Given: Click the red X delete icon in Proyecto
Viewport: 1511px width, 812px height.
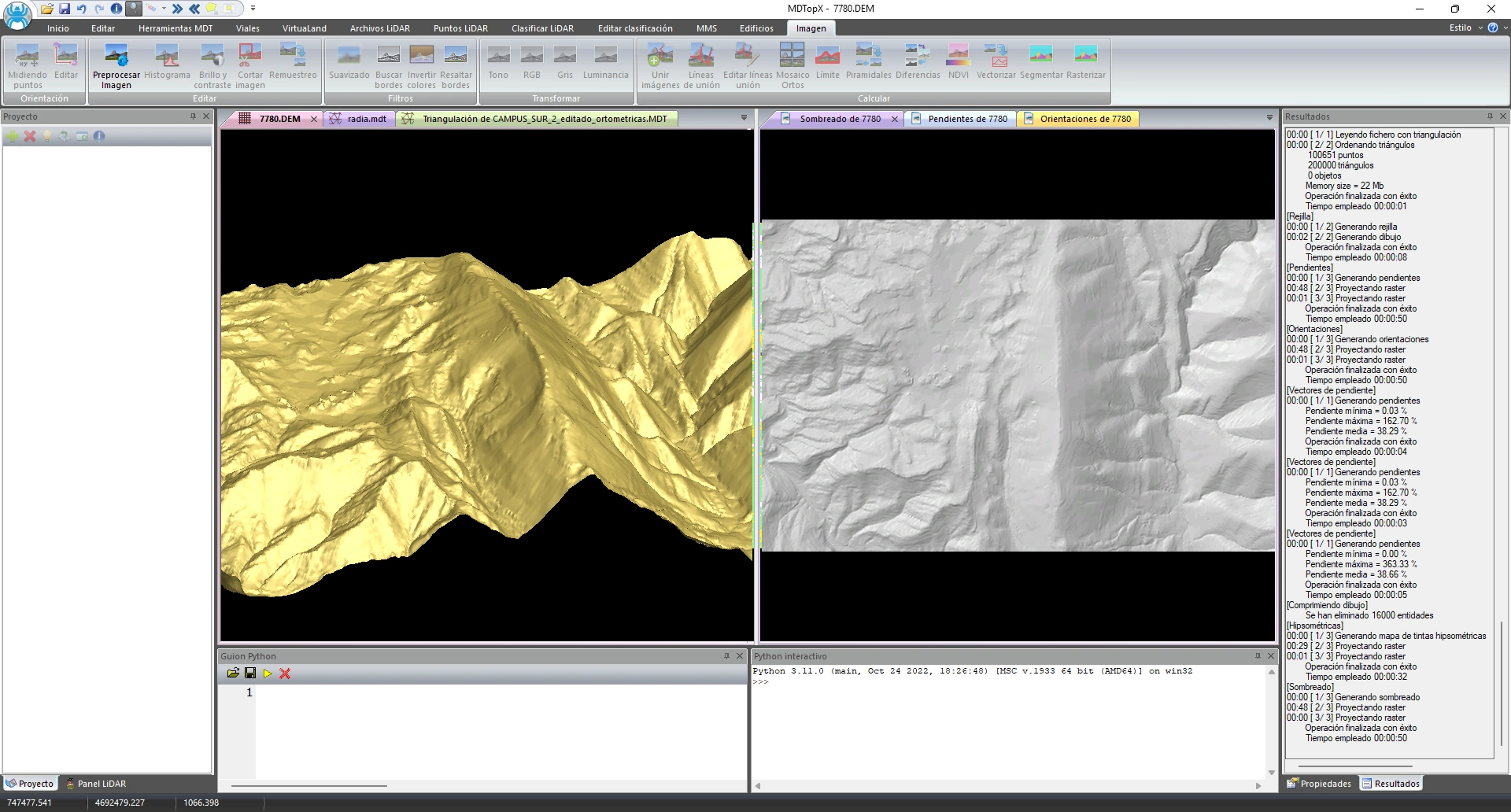Looking at the screenshot, I should click(30, 136).
